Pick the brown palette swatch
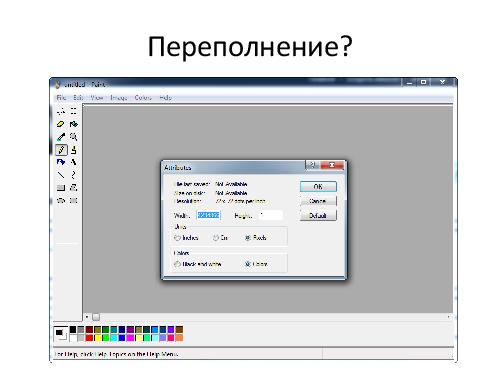Image resolution: width=500 pixels, height=375 pixels. (179, 330)
